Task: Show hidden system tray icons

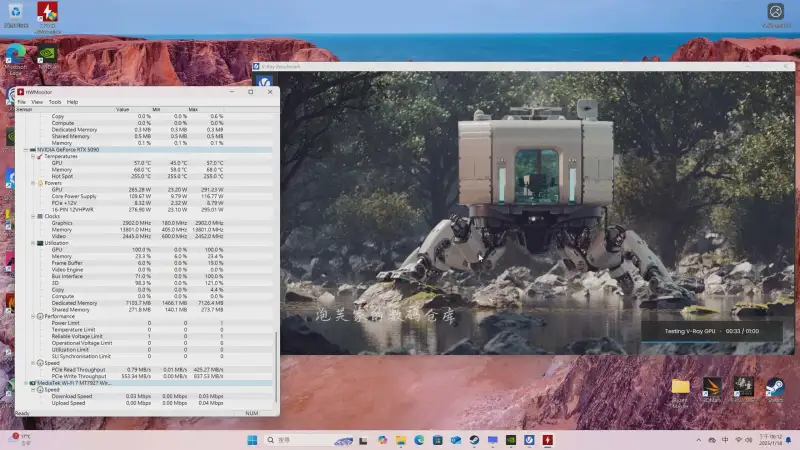Action: coord(698,440)
